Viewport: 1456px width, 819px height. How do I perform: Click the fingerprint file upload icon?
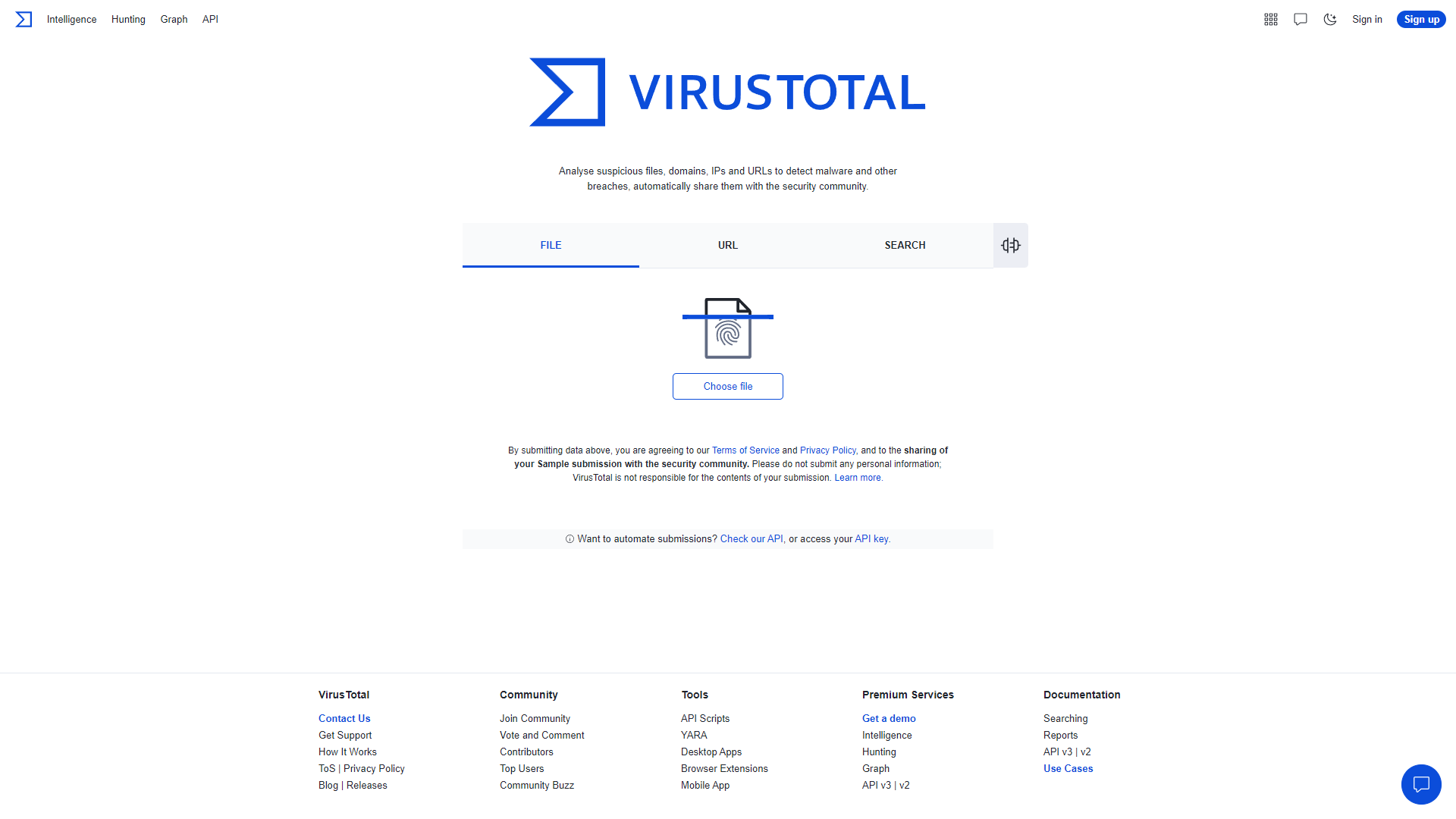pos(728,328)
